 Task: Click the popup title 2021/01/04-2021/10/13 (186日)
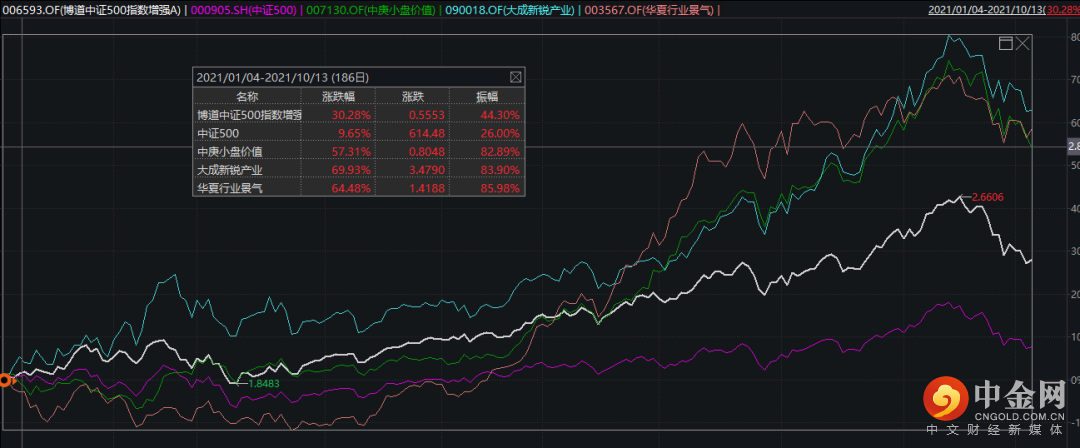click(x=283, y=77)
